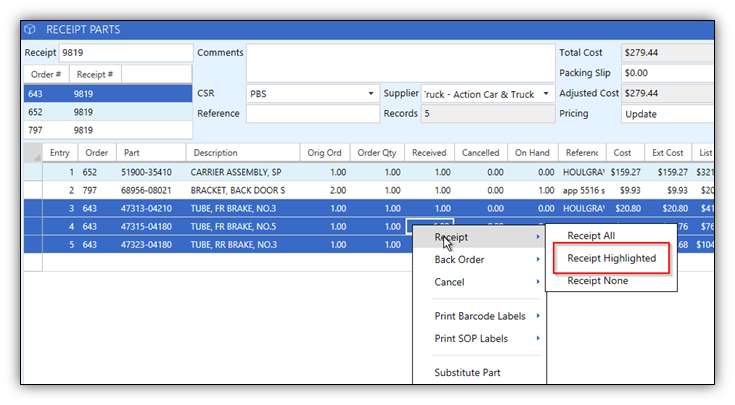The image size is (735, 405).
Task: Click the Cancelled column header
Action: click(480, 153)
